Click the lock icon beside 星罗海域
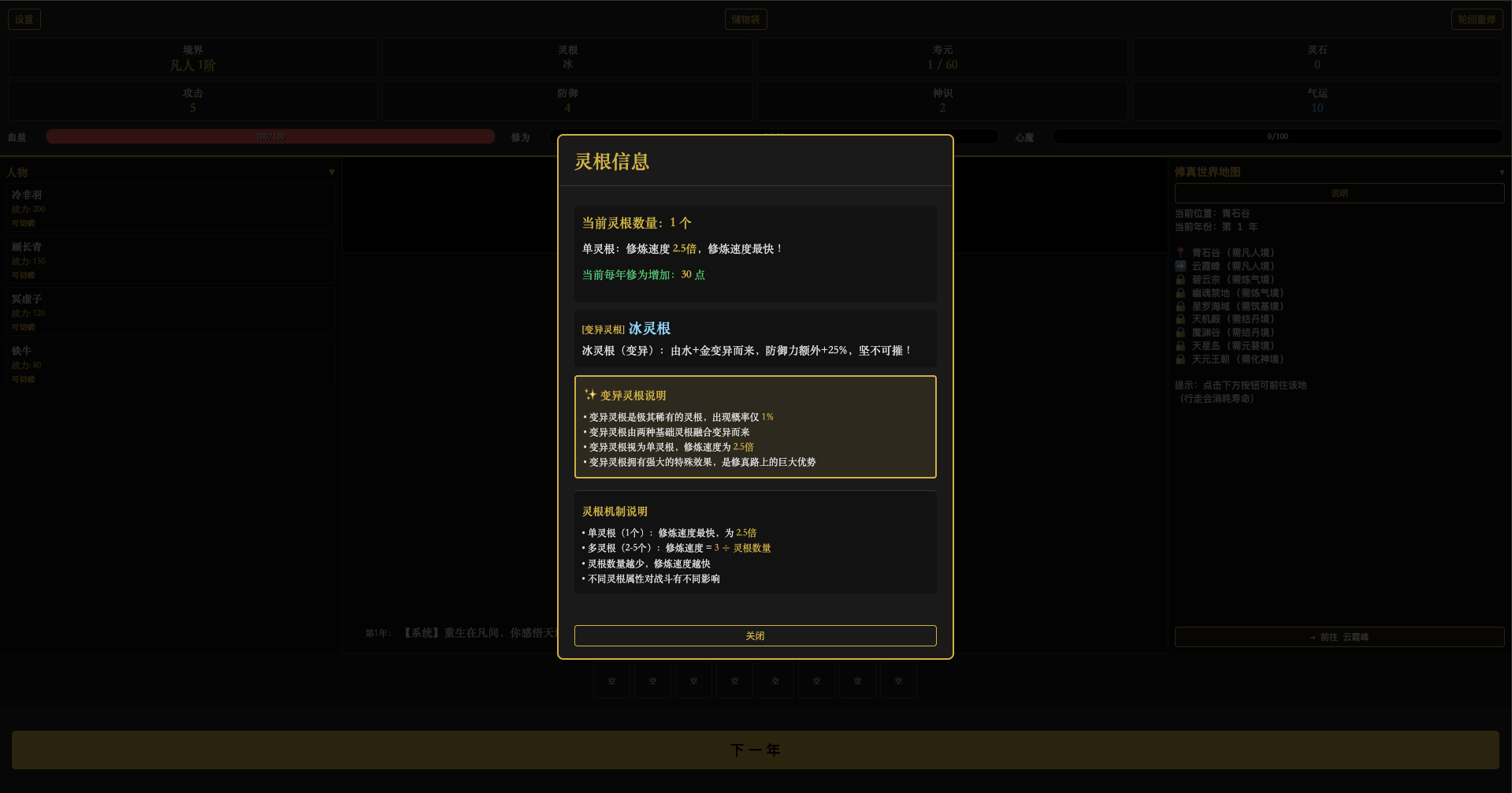This screenshot has height=793, width=1512. click(1180, 307)
